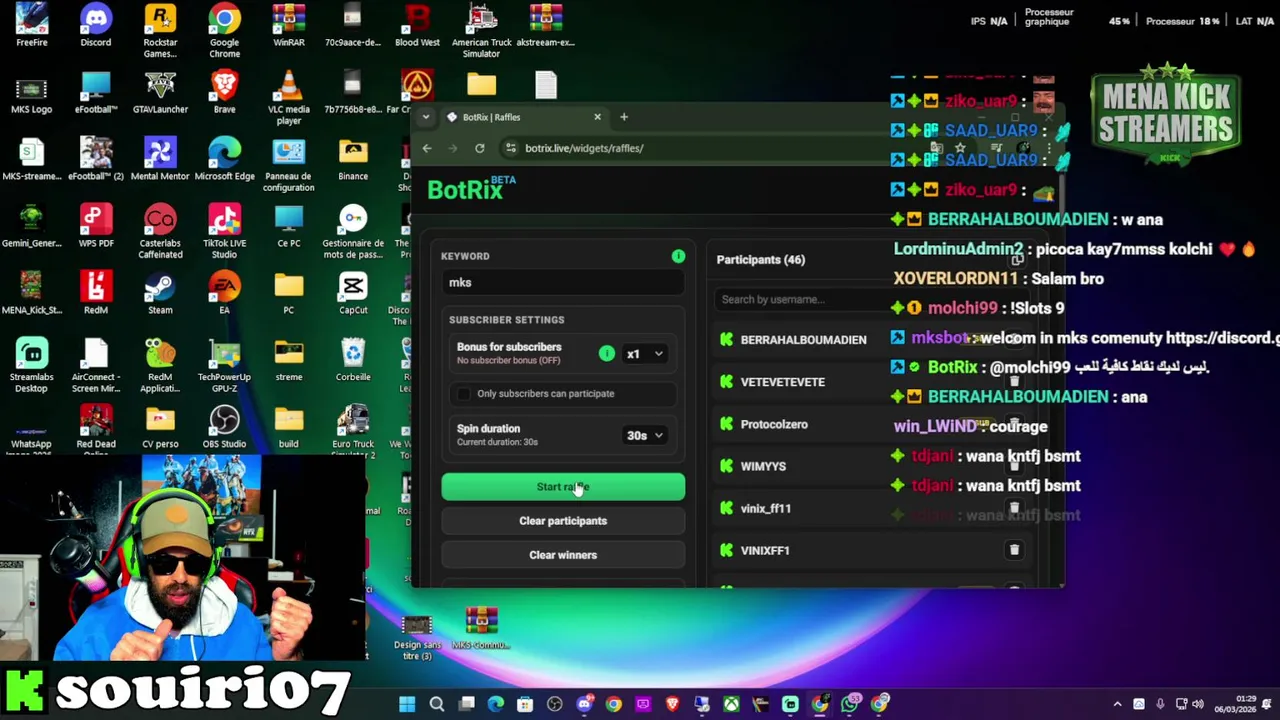The image size is (1280, 720).
Task: Click the BotRix BETA logo
Action: (471, 188)
